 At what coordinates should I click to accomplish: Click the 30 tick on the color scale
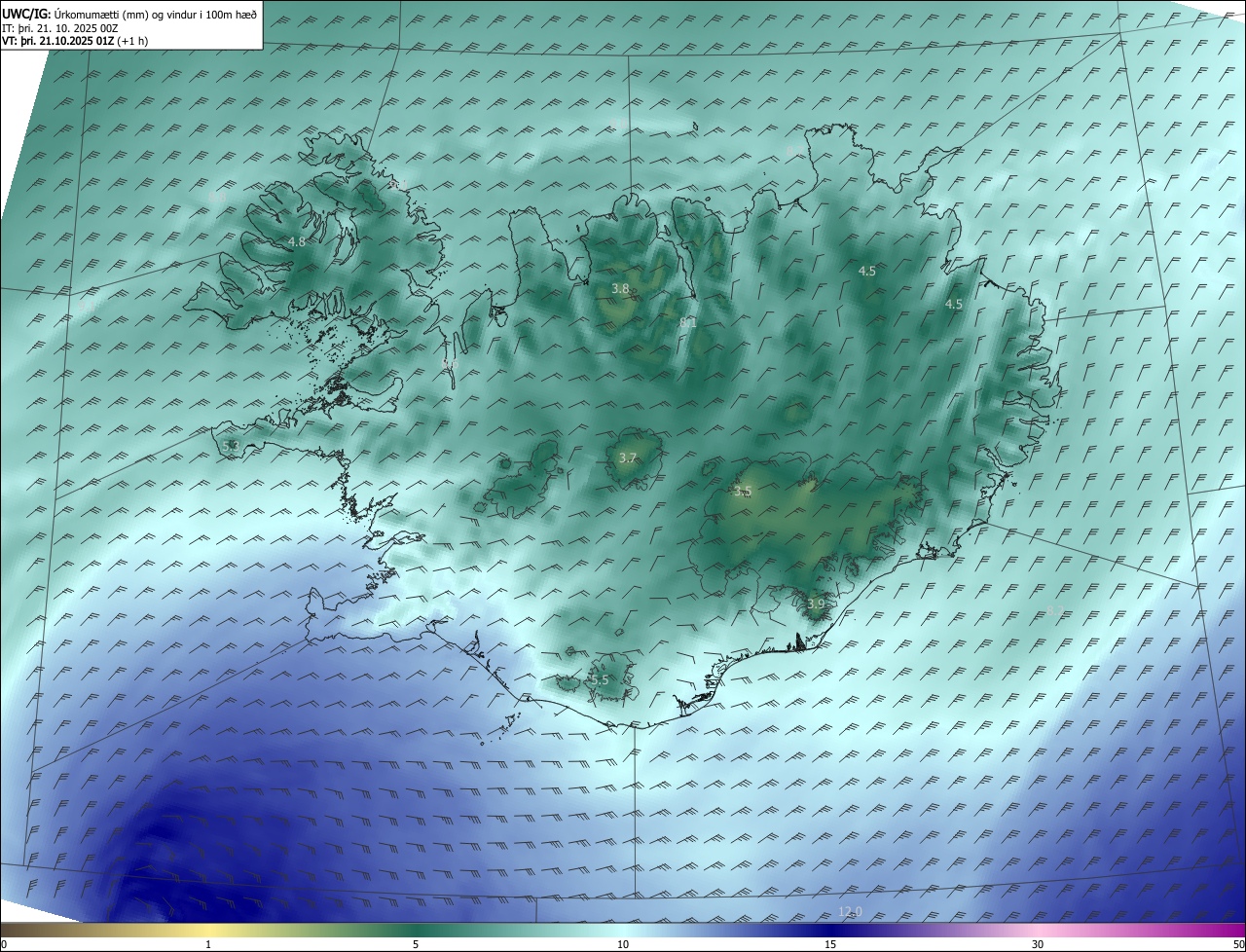pos(1038,944)
